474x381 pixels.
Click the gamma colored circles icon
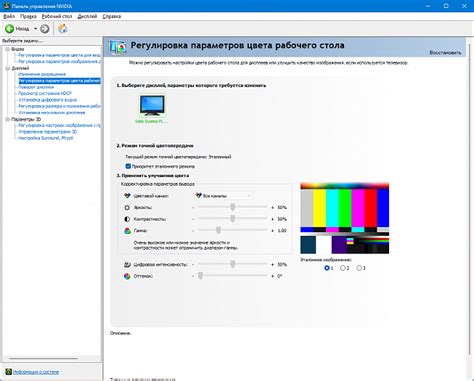127,231
